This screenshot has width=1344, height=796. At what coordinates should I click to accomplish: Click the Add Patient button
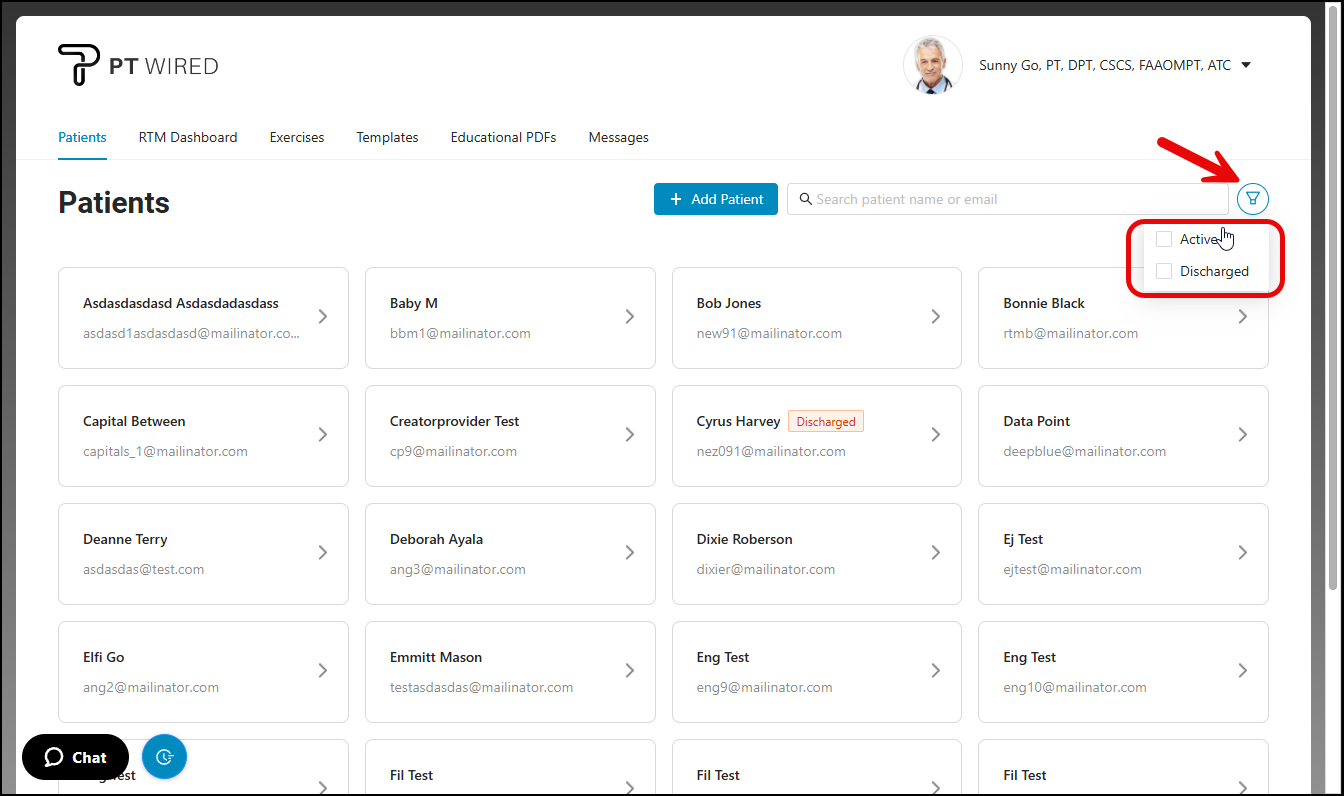[716, 199]
